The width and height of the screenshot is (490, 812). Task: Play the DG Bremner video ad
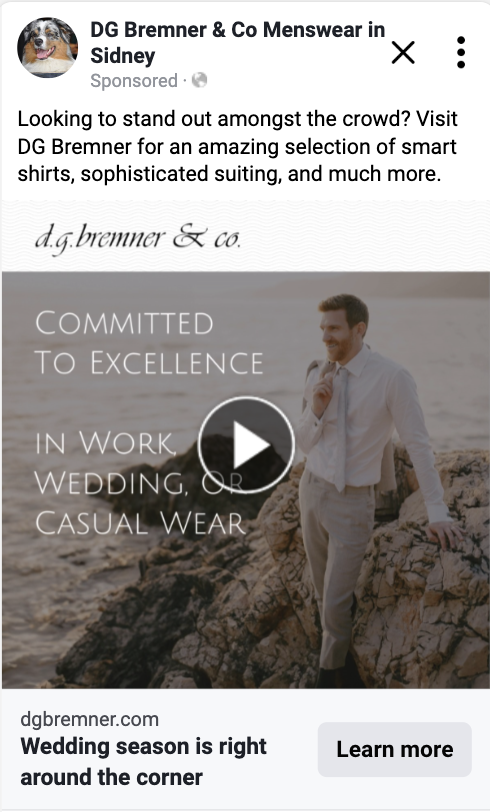point(247,444)
